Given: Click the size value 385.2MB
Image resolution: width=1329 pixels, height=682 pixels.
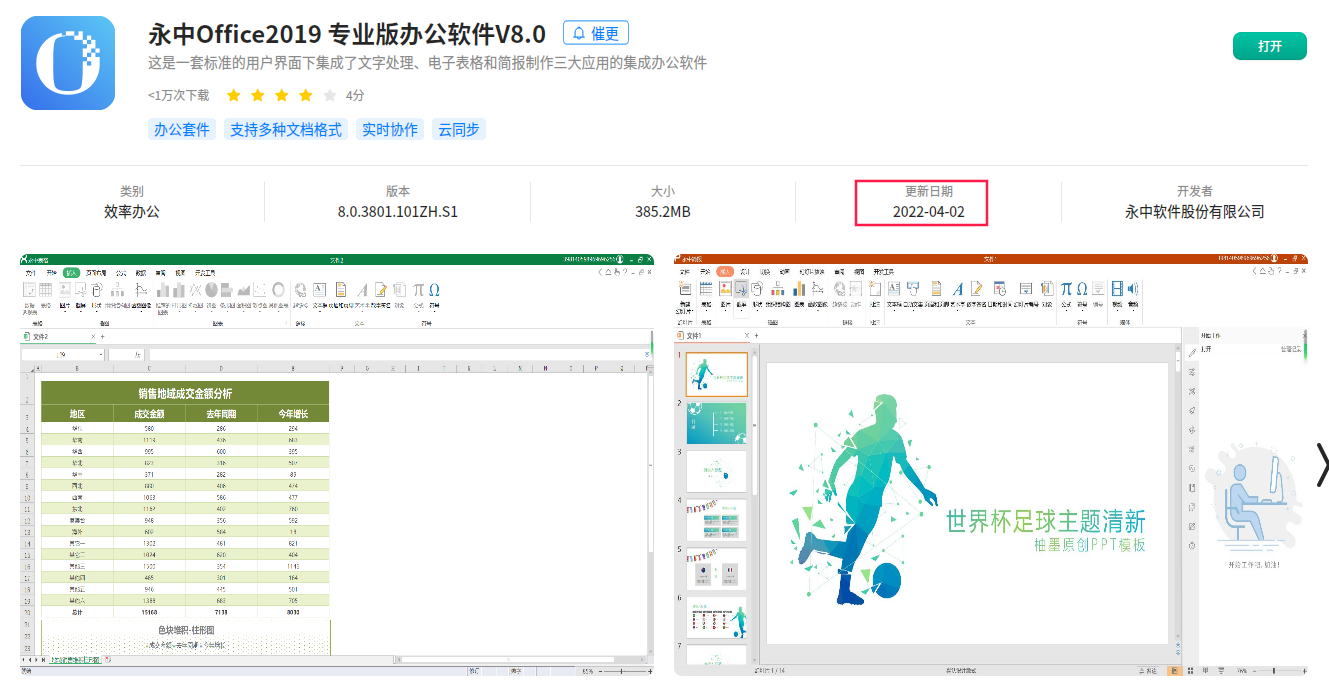Looking at the screenshot, I should tap(663, 212).
